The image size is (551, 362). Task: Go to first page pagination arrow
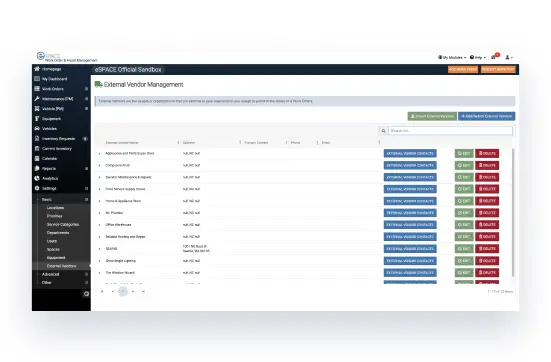[x=102, y=291]
